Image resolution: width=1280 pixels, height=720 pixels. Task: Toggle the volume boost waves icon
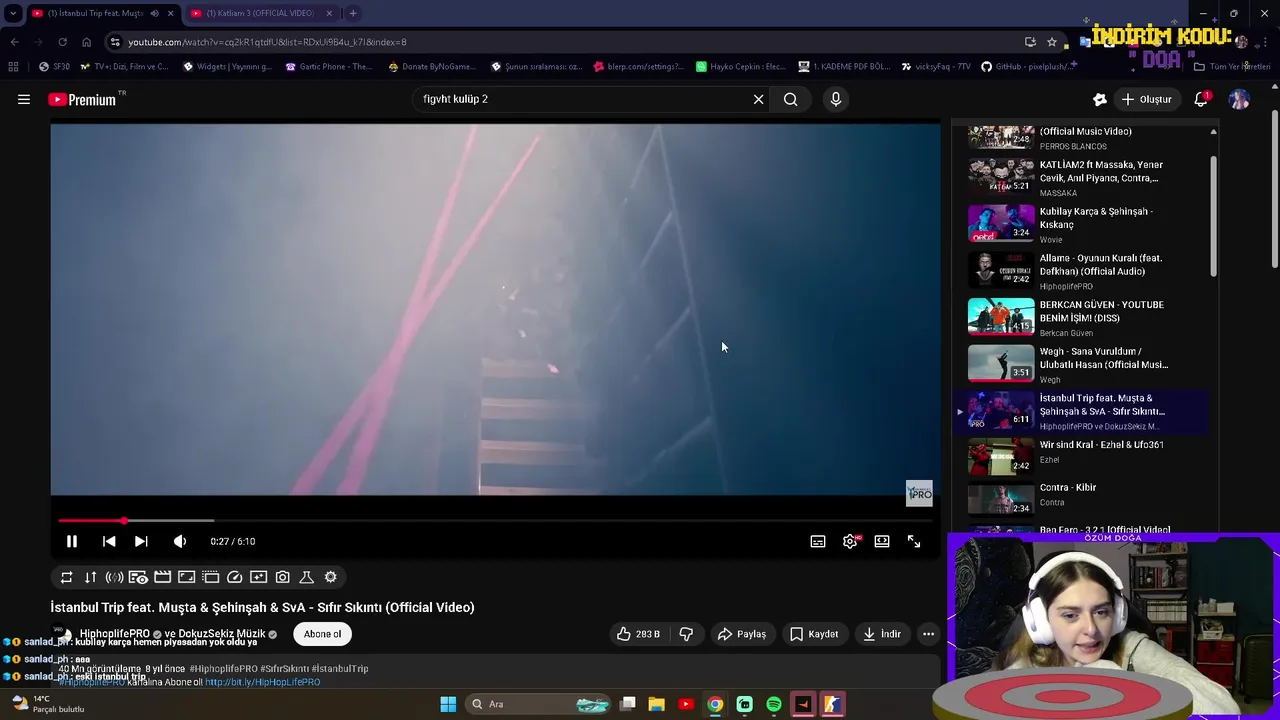(x=114, y=577)
